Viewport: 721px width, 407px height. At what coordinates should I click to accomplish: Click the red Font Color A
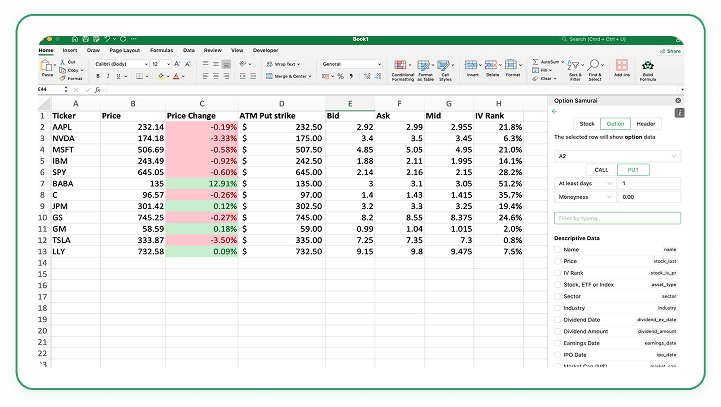coord(176,76)
